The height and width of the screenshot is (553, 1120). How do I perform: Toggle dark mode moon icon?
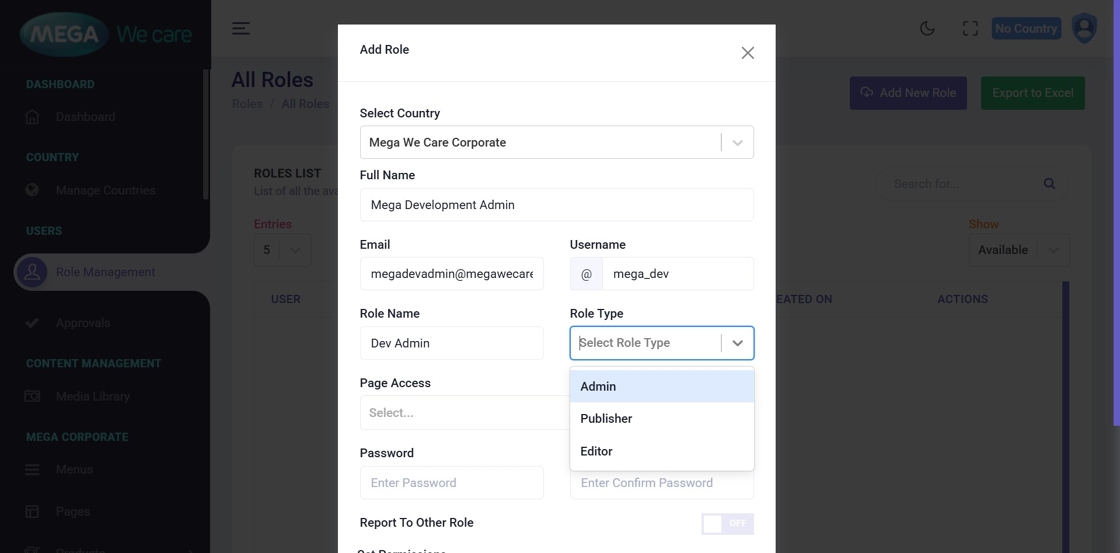(927, 29)
